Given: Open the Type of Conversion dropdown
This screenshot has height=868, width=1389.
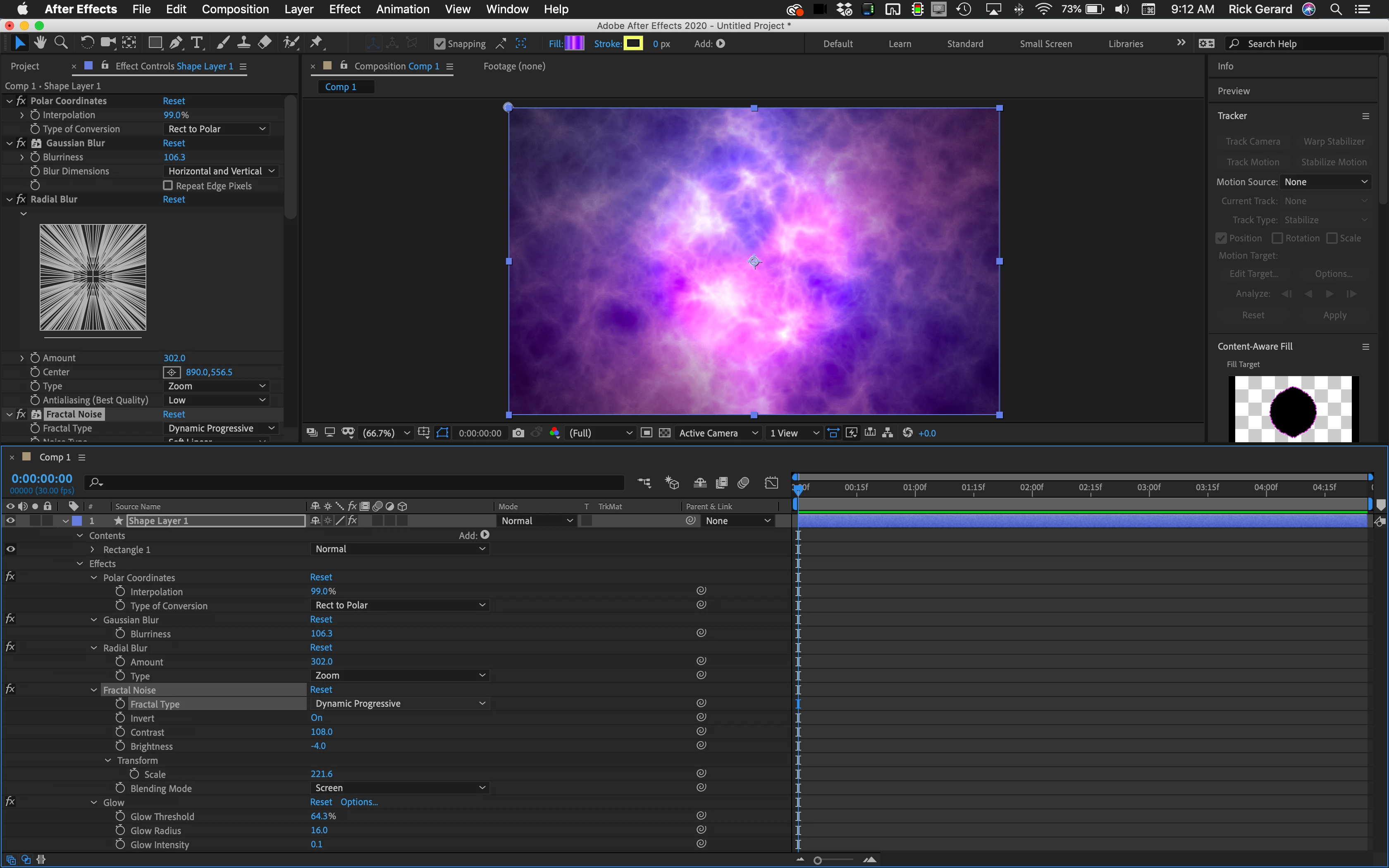Looking at the screenshot, I should (x=216, y=129).
